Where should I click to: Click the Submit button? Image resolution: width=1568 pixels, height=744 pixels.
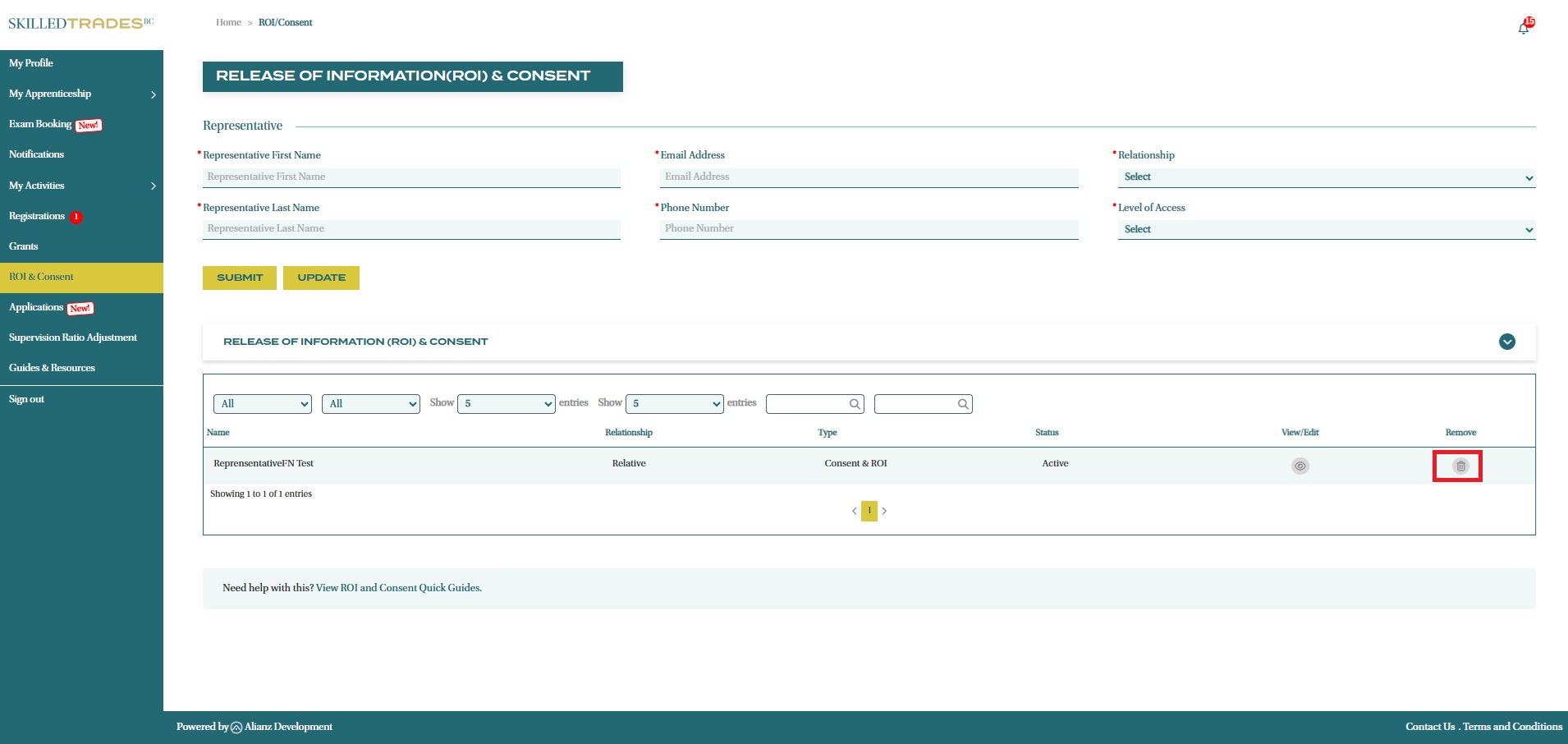click(240, 278)
